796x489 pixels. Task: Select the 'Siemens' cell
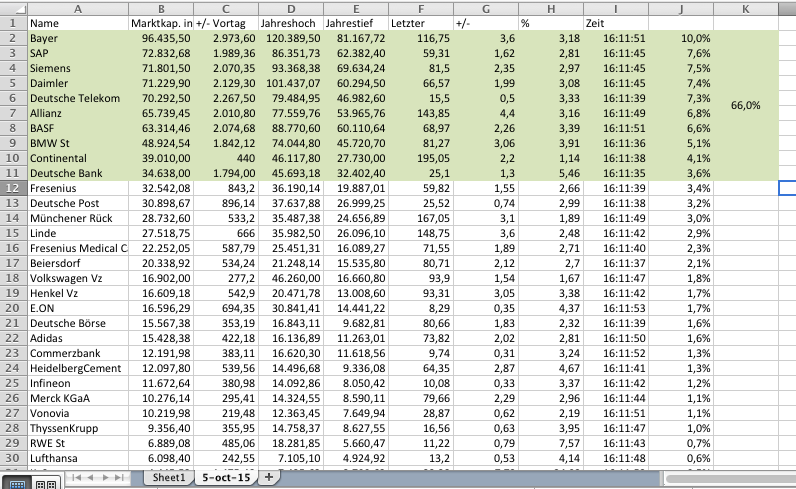(x=78, y=68)
